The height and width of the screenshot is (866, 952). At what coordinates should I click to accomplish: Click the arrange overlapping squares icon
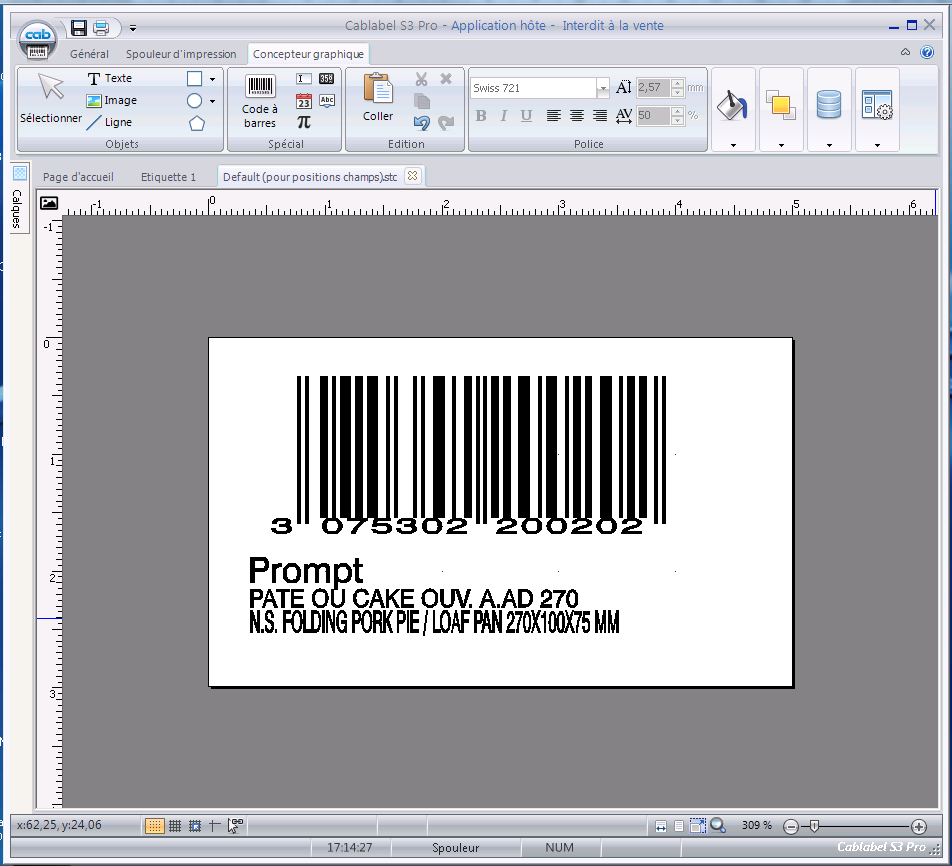(x=781, y=105)
